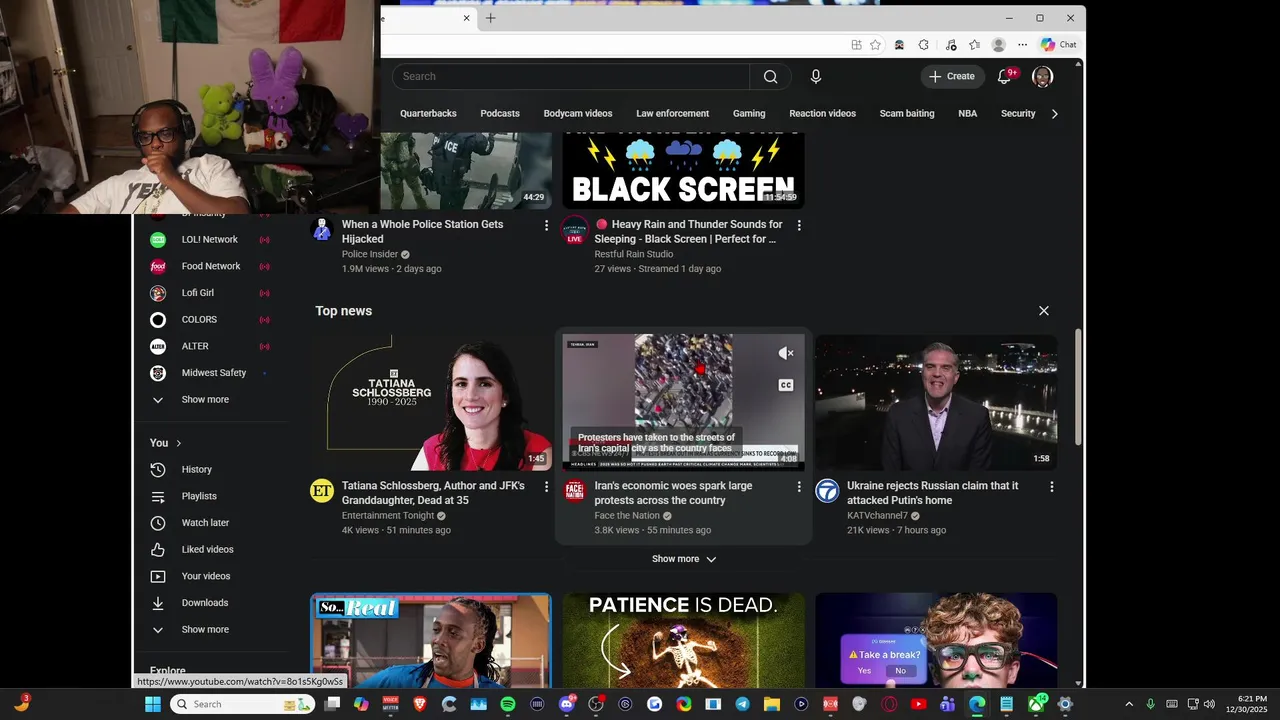The height and width of the screenshot is (720, 1280).
Task: Open Ukraine rejects Russian claim thumbnail
Action: point(936,402)
